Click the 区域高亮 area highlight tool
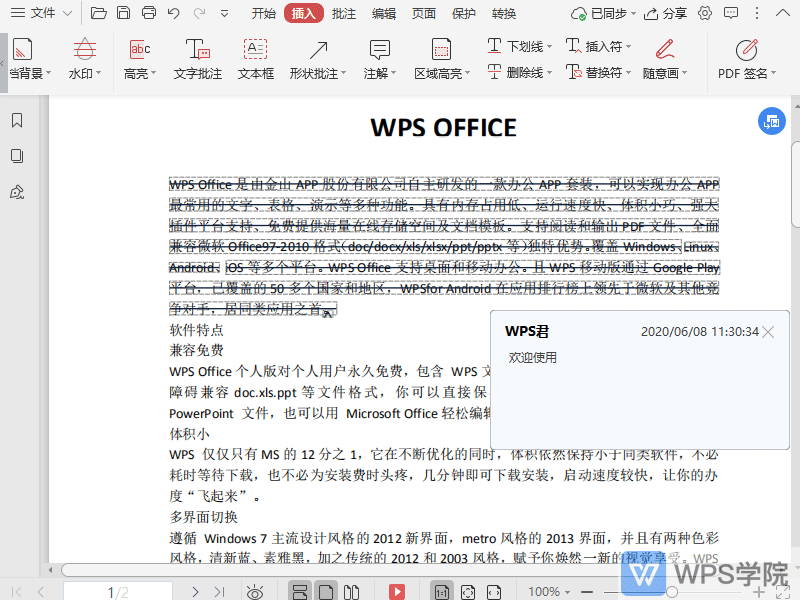Image resolution: width=800 pixels, height=600 pixels. pos(441,59)
